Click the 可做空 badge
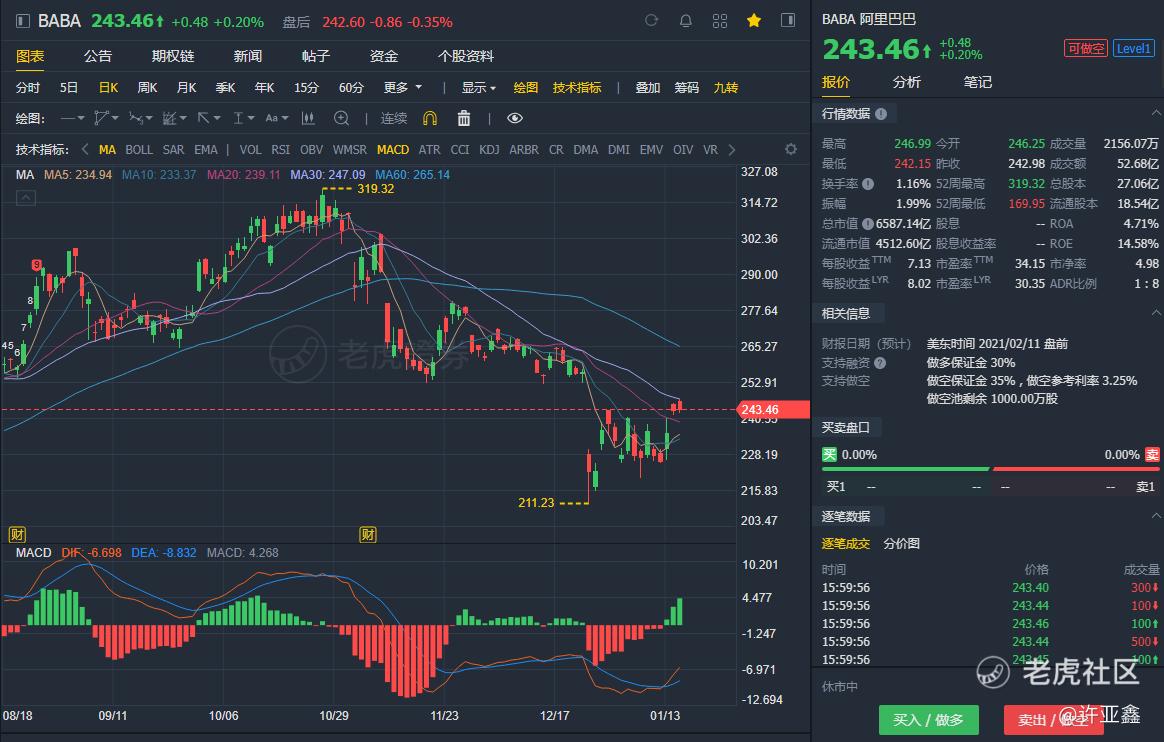This screenshot has width=1164, height=742. coord(1085,49)
